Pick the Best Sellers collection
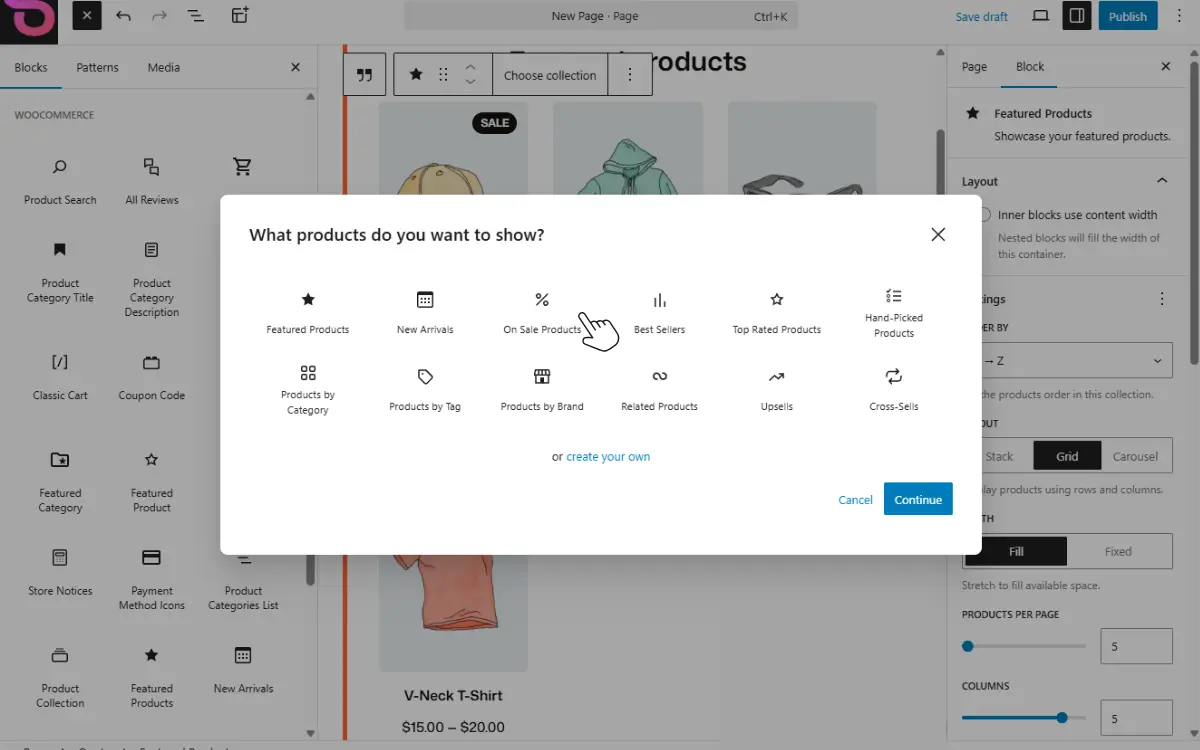The height and width of the screenshot is (750, 1200). click(659, 313)
